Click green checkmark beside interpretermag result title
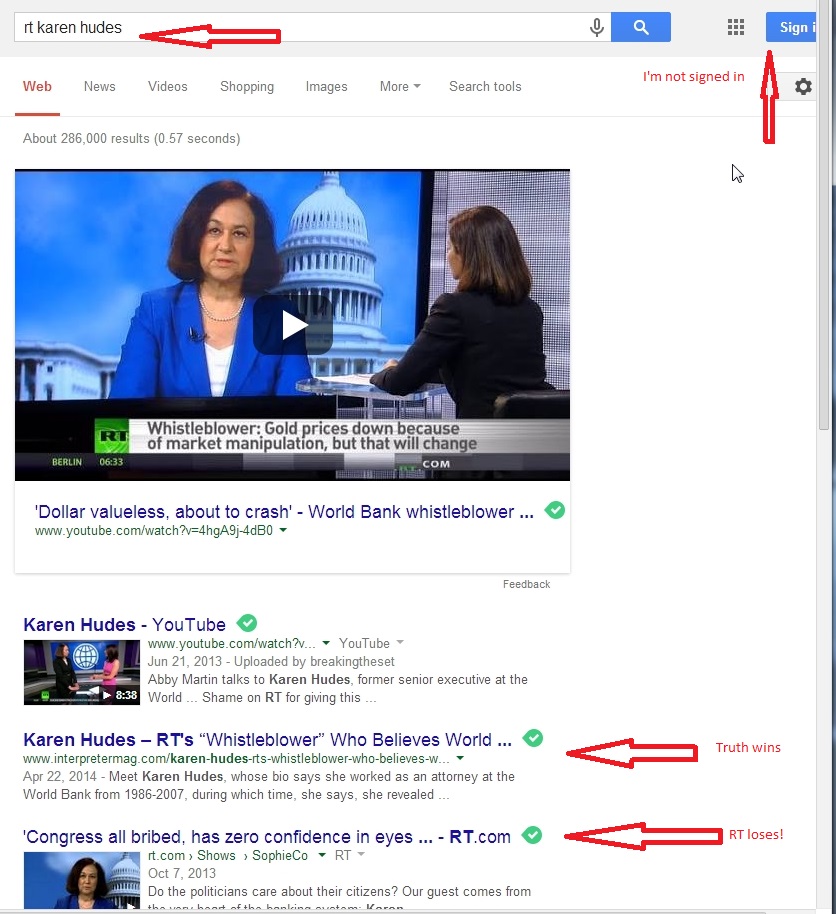This screenshot has width=836, height=914. tap(534, 739)
